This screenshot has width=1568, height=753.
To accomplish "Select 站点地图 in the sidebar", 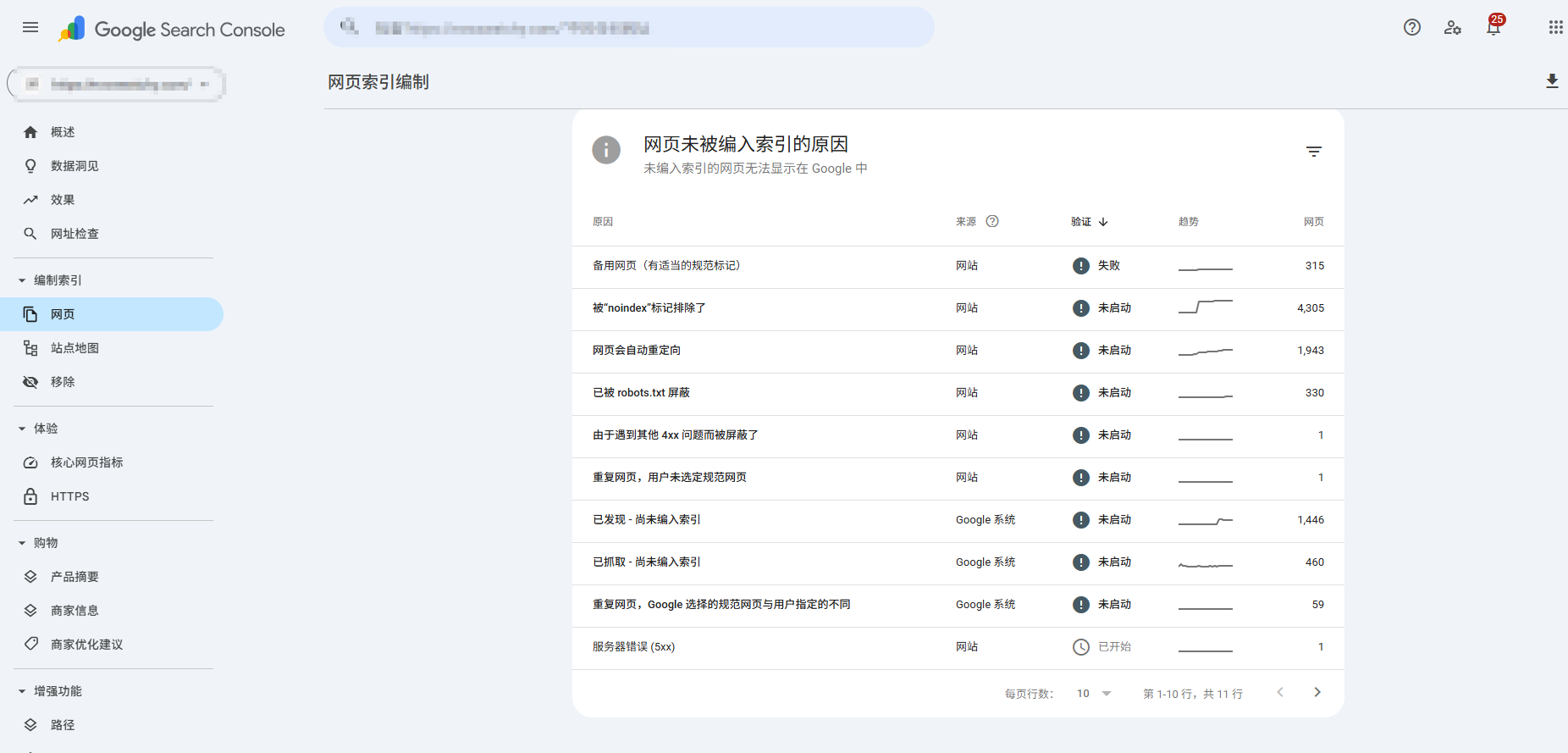I will (x=75, y=348).
